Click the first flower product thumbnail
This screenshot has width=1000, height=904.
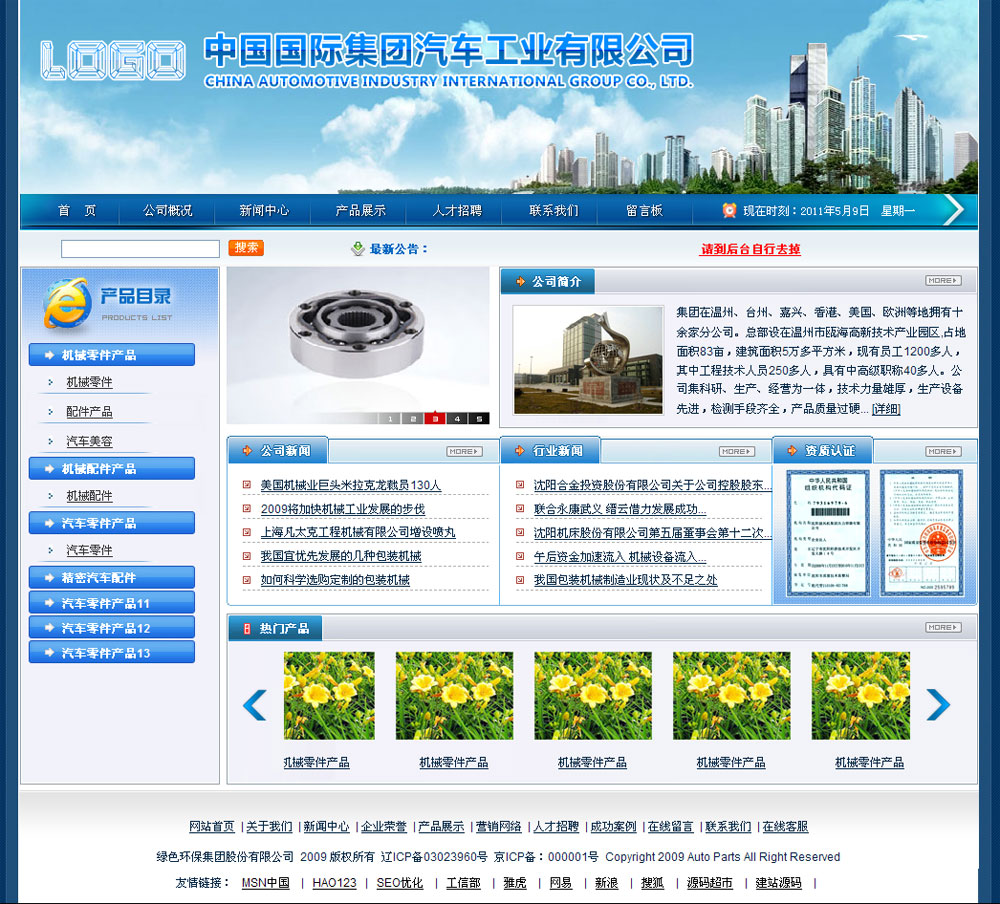click(329, 695)
